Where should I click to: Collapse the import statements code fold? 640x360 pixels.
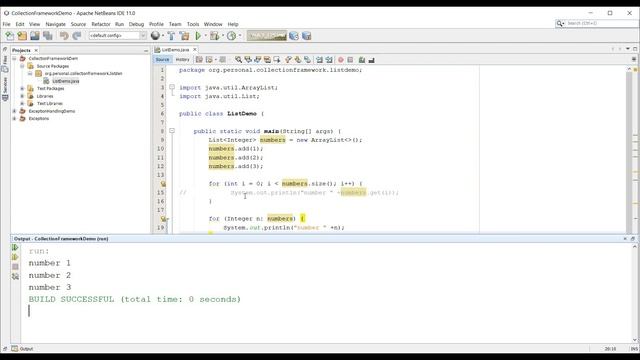tap(172, 87)
